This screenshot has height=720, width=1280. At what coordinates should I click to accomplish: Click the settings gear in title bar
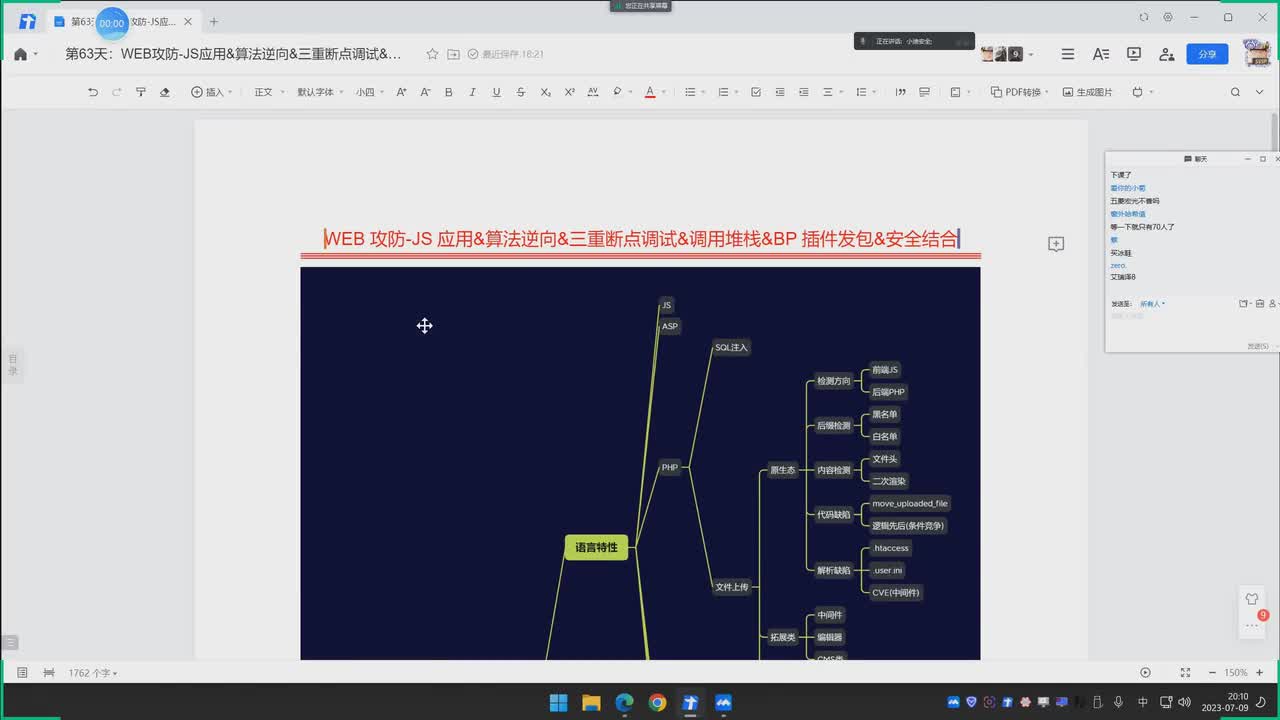tap(1168, 17)
